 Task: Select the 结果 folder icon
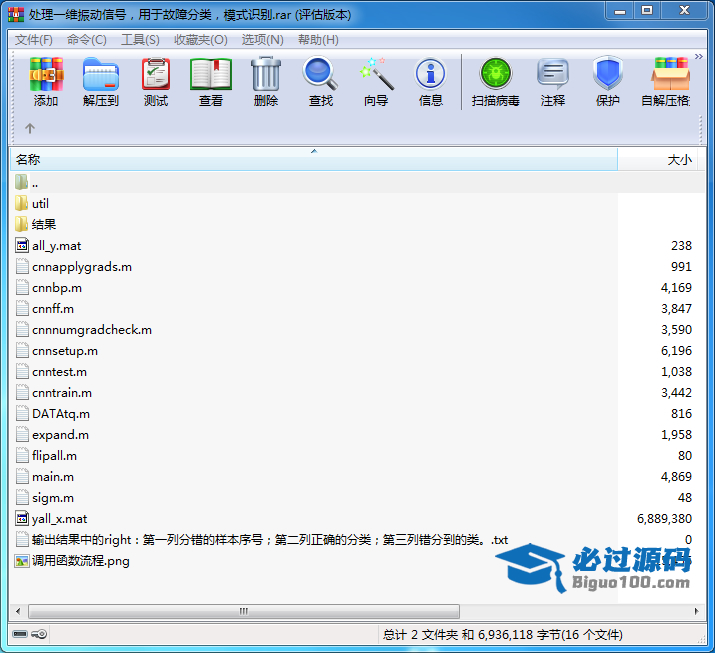coord(21,224)
